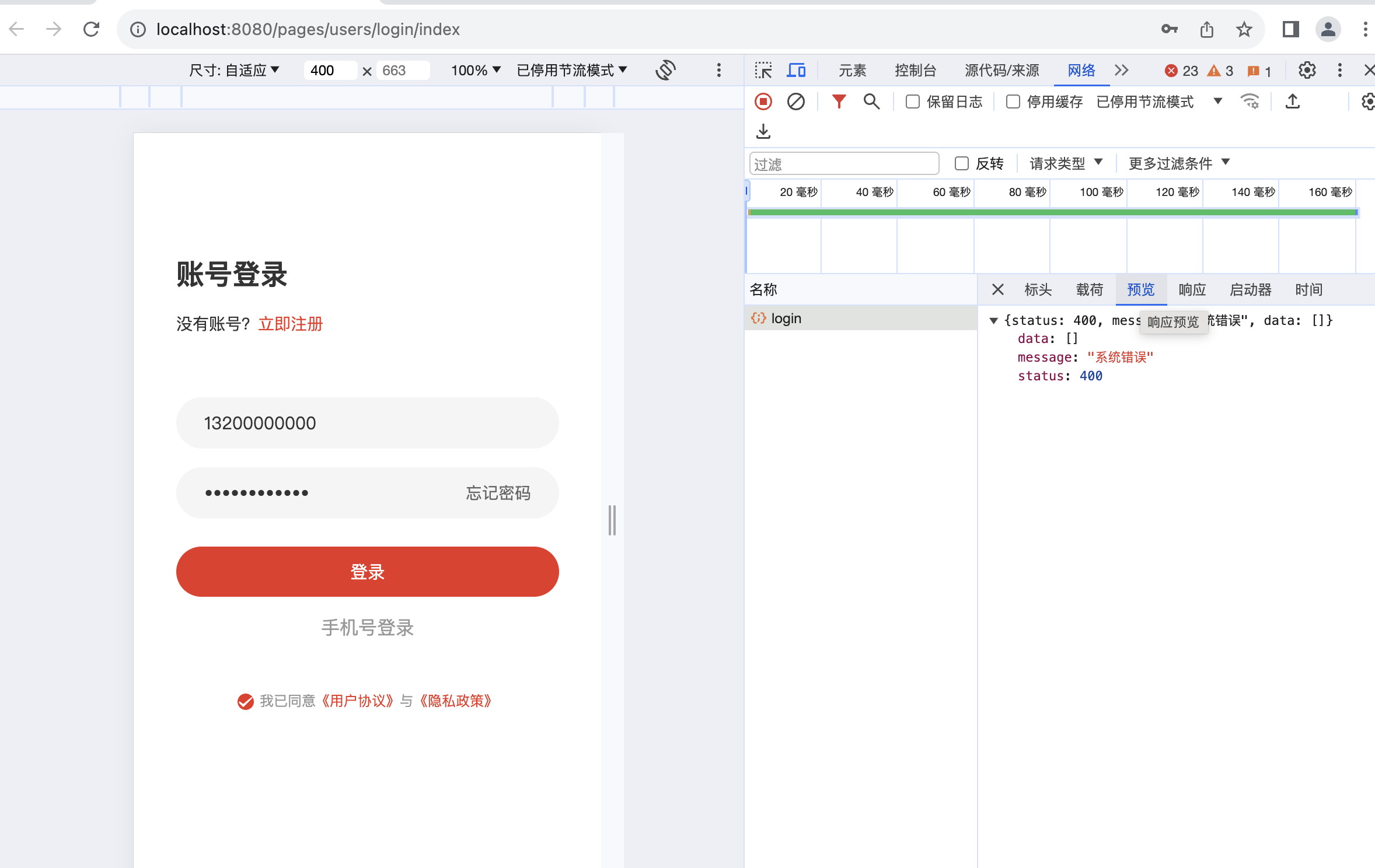Open the saved passwords key icon
Screen dimensions: 1375x868
[x=1169, y=29]
